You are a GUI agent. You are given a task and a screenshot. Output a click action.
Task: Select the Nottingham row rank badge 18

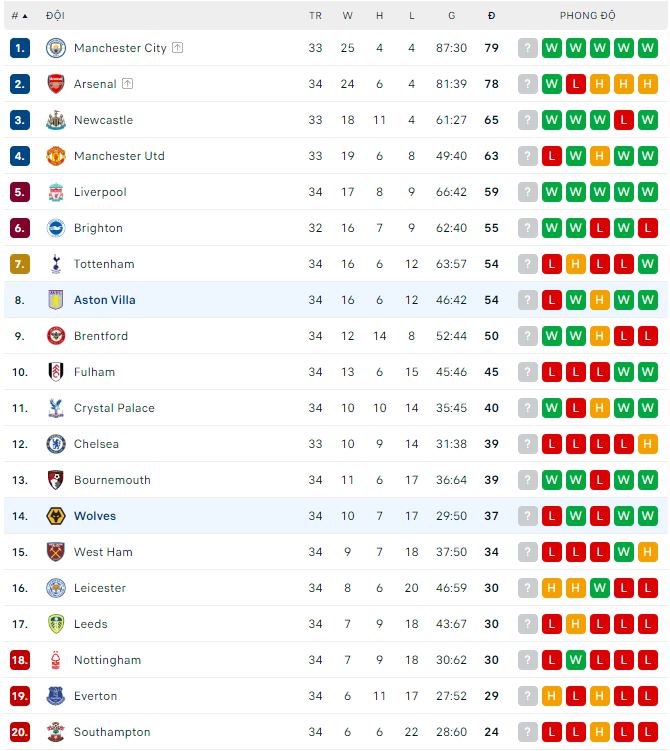coord(20,660)
